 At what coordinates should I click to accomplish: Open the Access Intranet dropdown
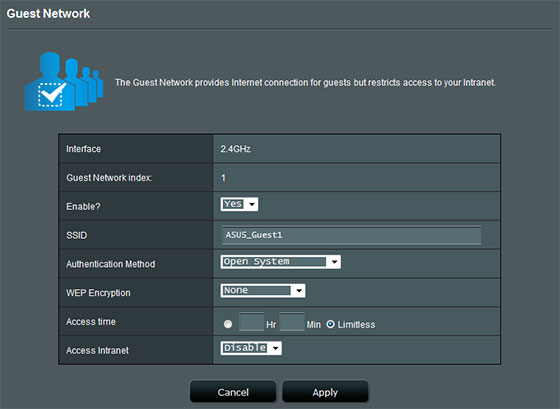coord(251,348)
